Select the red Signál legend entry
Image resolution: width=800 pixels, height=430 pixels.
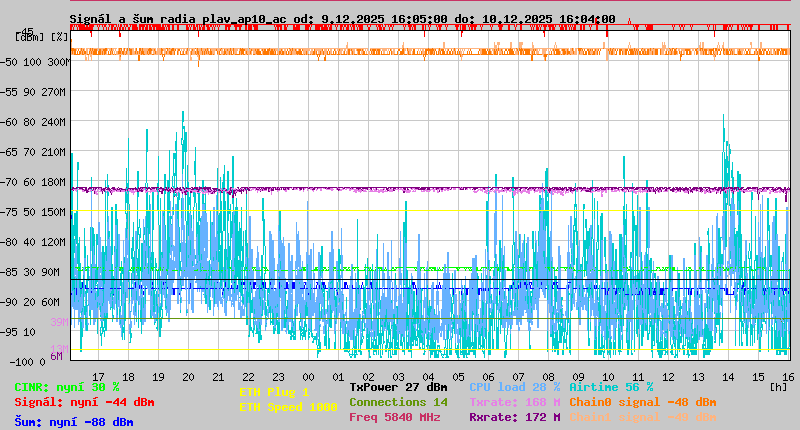(x=84, y=402)
